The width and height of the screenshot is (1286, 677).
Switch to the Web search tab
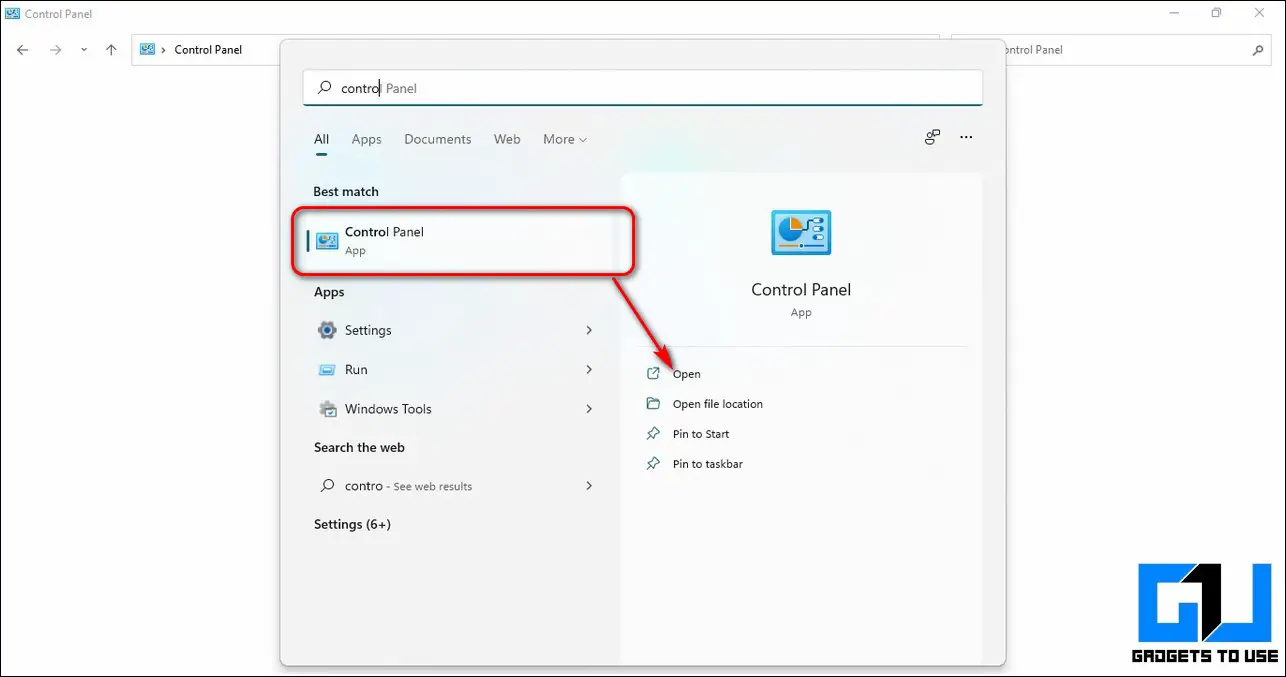click(x=507, y=140)
